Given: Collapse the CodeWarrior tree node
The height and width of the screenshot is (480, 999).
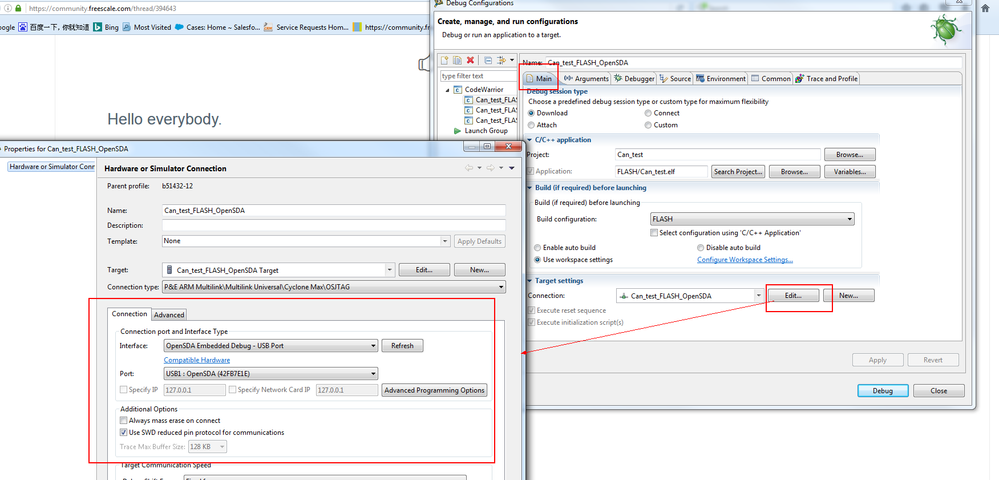Looking at the screenshot, I should pos(448,90).
